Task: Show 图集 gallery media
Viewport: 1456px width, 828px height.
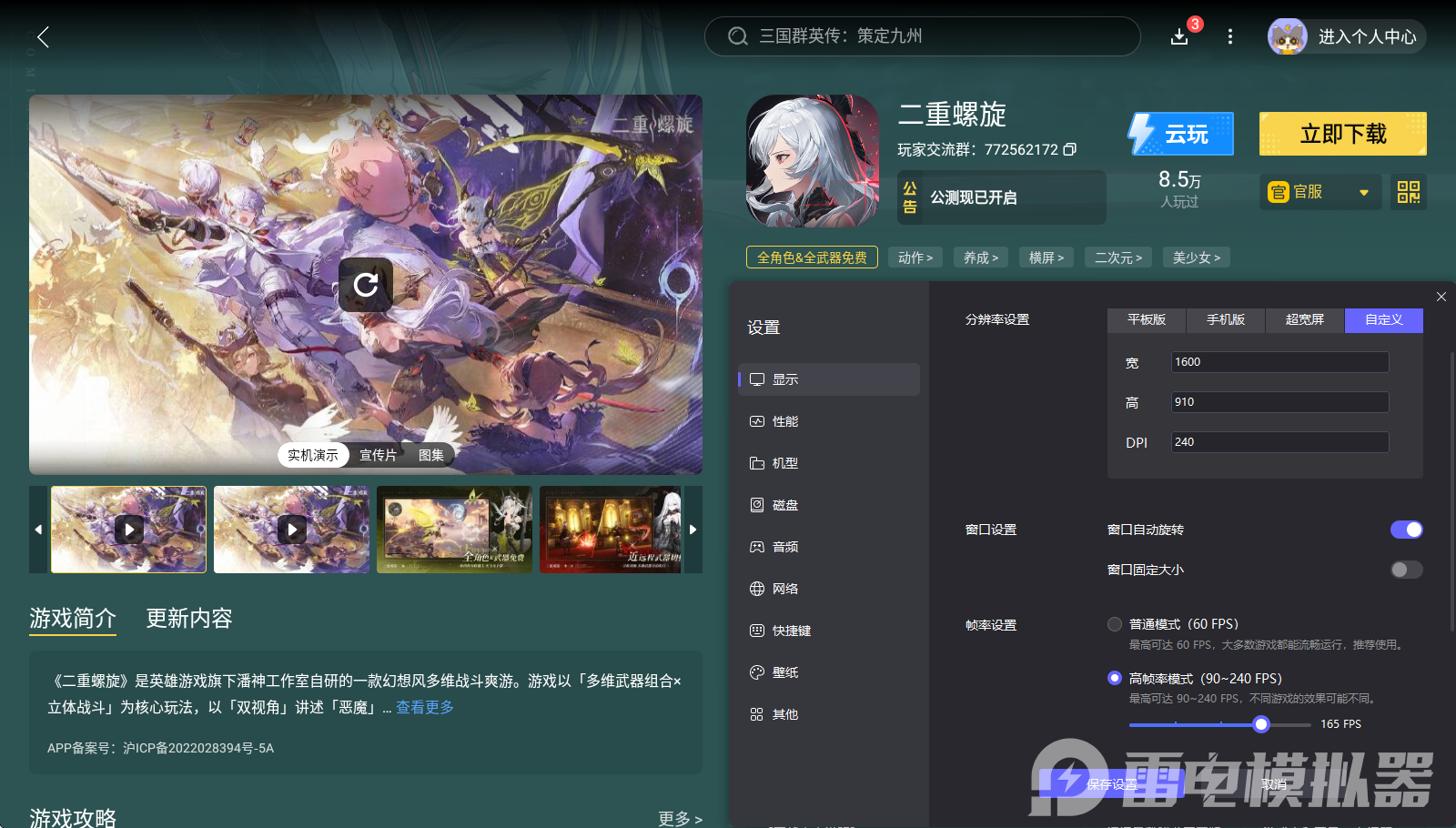Action: click(x=431, y=455)
